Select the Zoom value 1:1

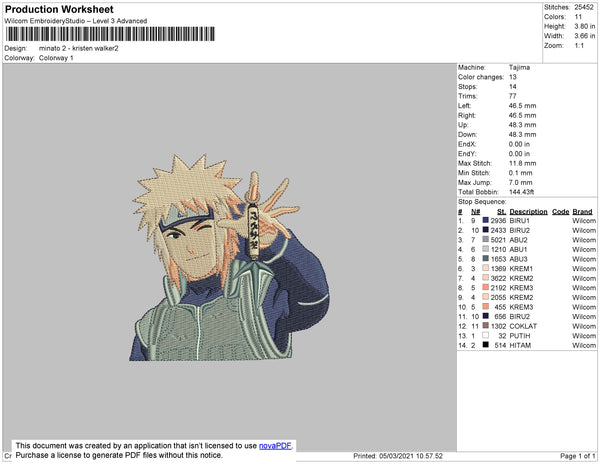579,46
